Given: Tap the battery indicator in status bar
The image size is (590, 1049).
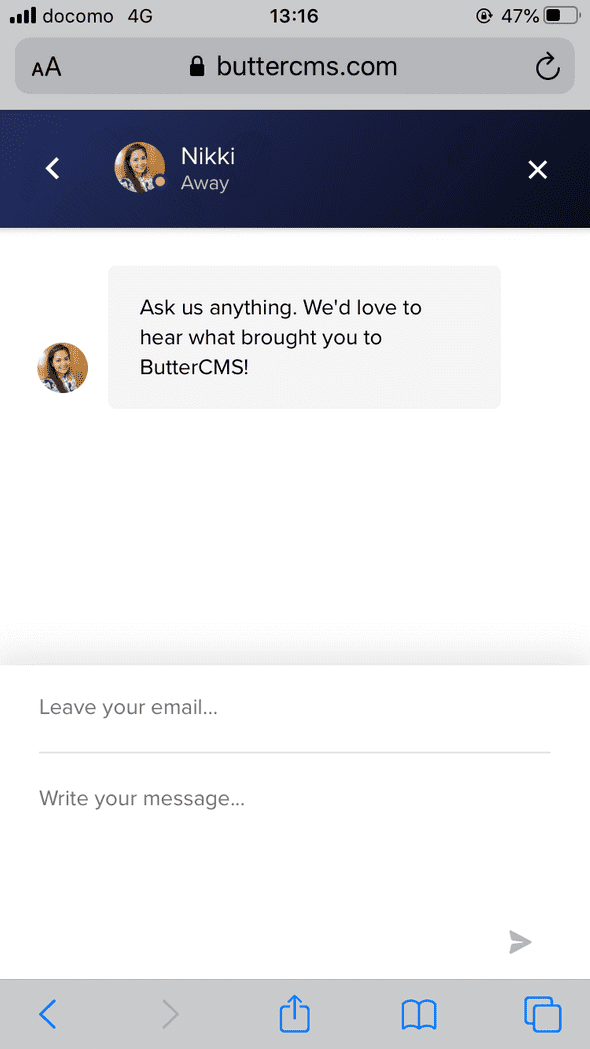Looking at the screenshot, I should pos(562,15).
